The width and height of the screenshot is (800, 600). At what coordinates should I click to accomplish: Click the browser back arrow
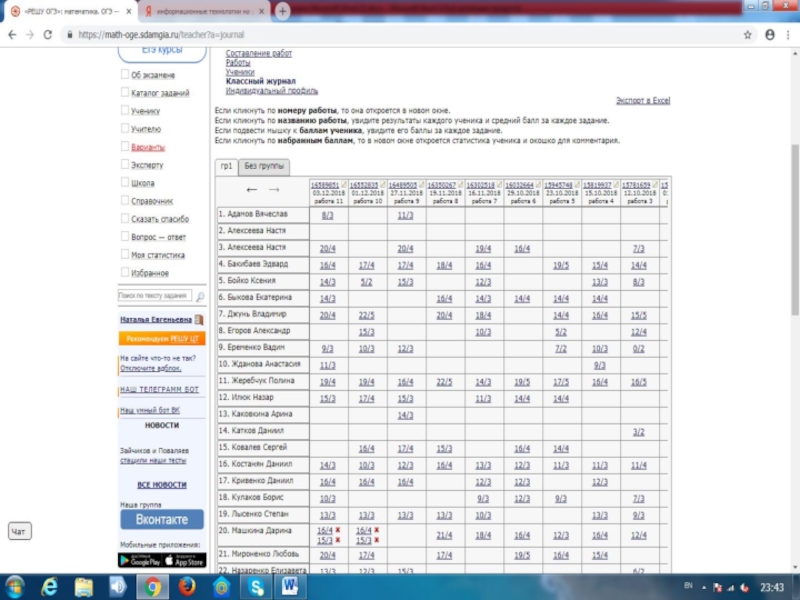12,35
